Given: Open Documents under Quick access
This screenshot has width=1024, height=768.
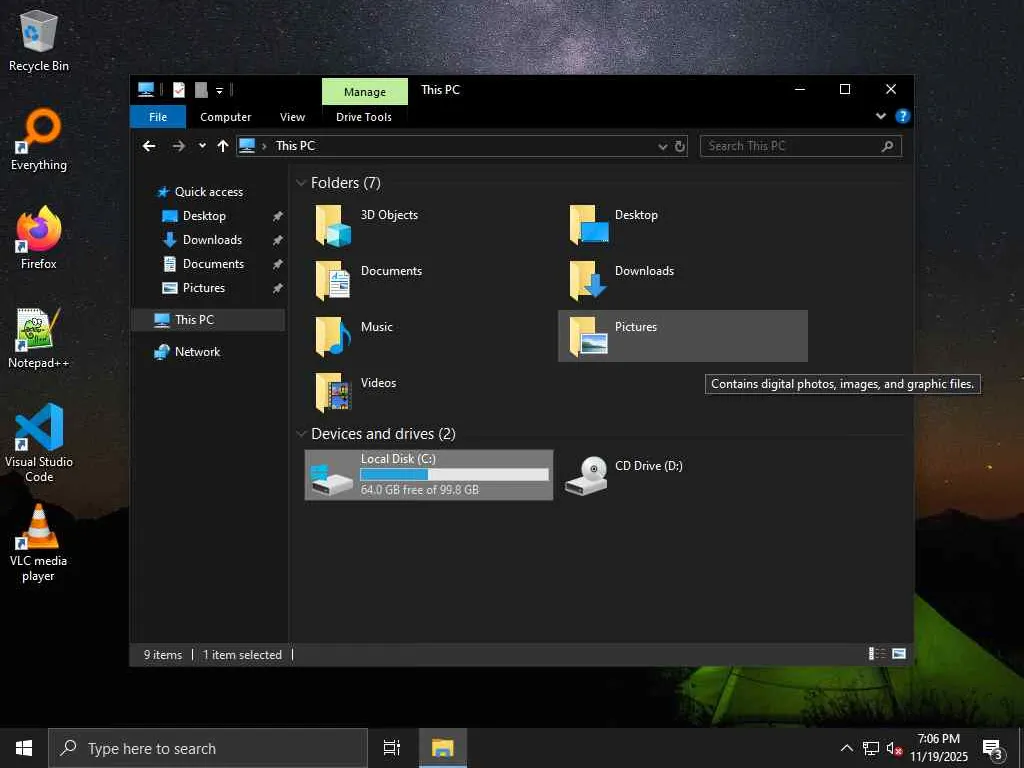Looking at the screenshot, I should (213, 264).
